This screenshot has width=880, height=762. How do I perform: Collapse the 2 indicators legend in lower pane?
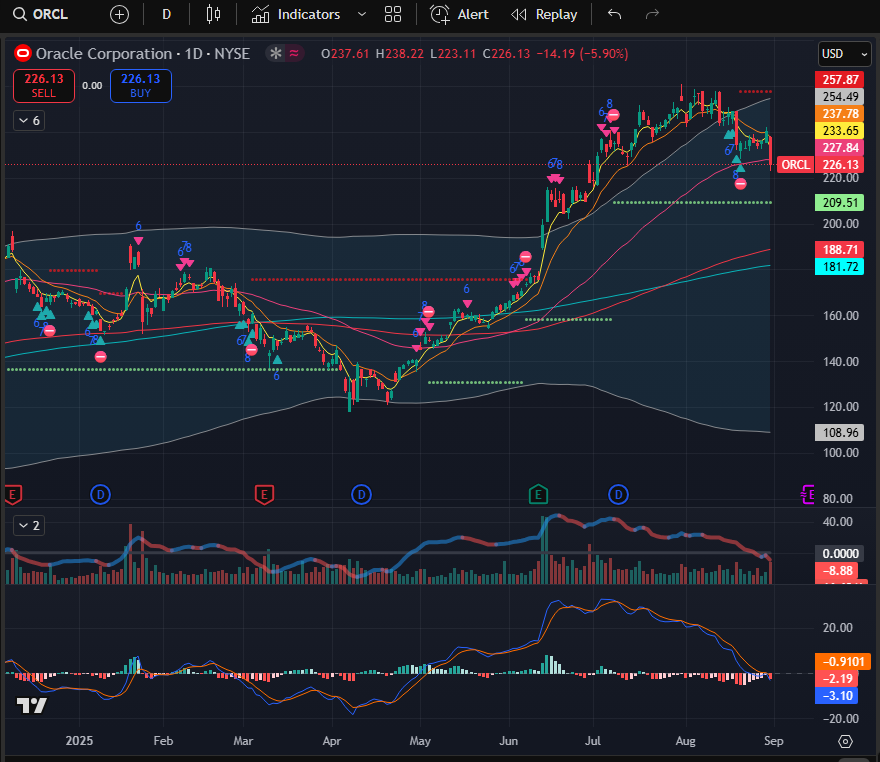(29, 525)
